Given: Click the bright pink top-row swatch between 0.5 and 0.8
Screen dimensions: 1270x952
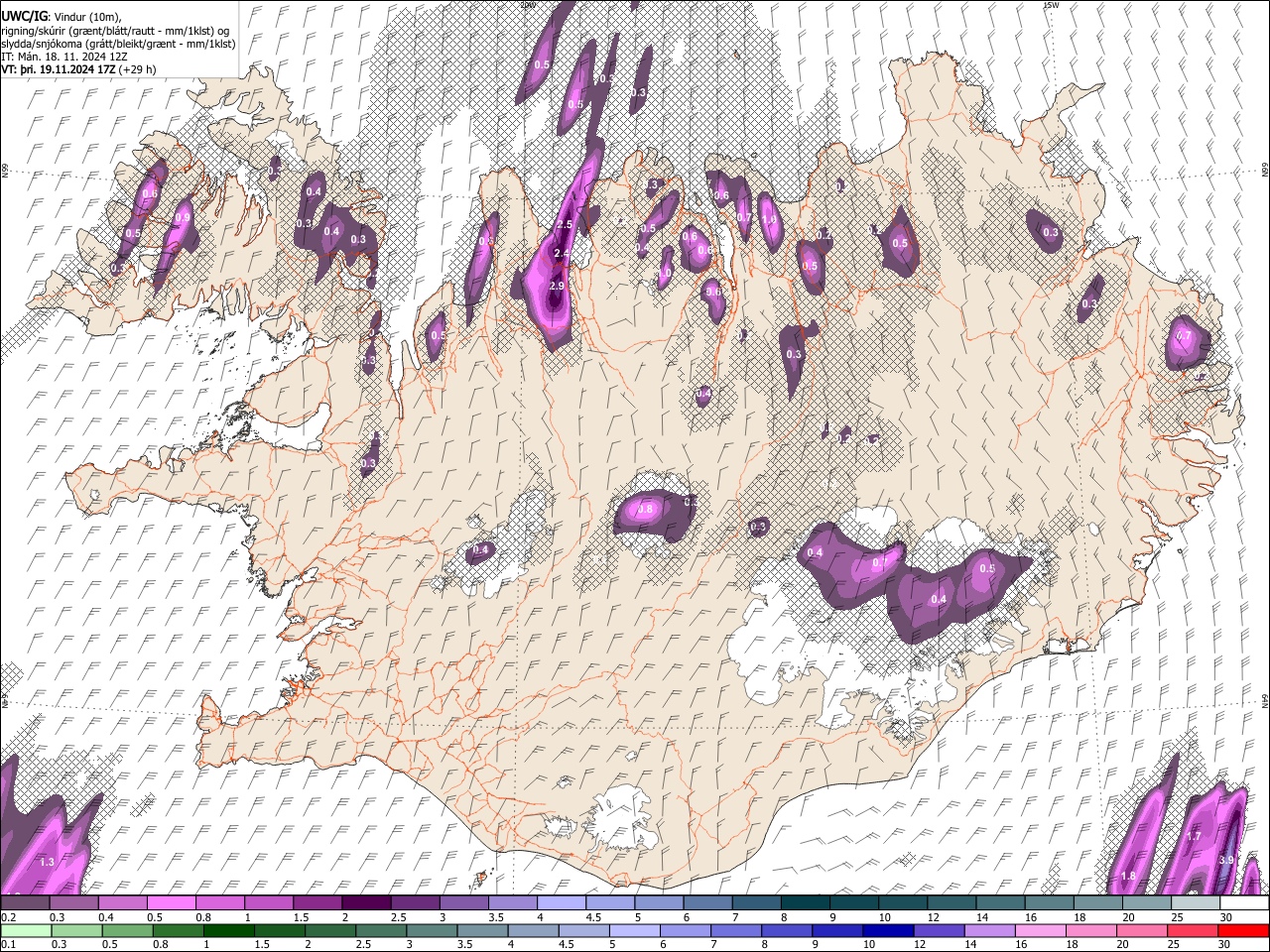Looking at the screenshot, I should click(x=171, y=902).
